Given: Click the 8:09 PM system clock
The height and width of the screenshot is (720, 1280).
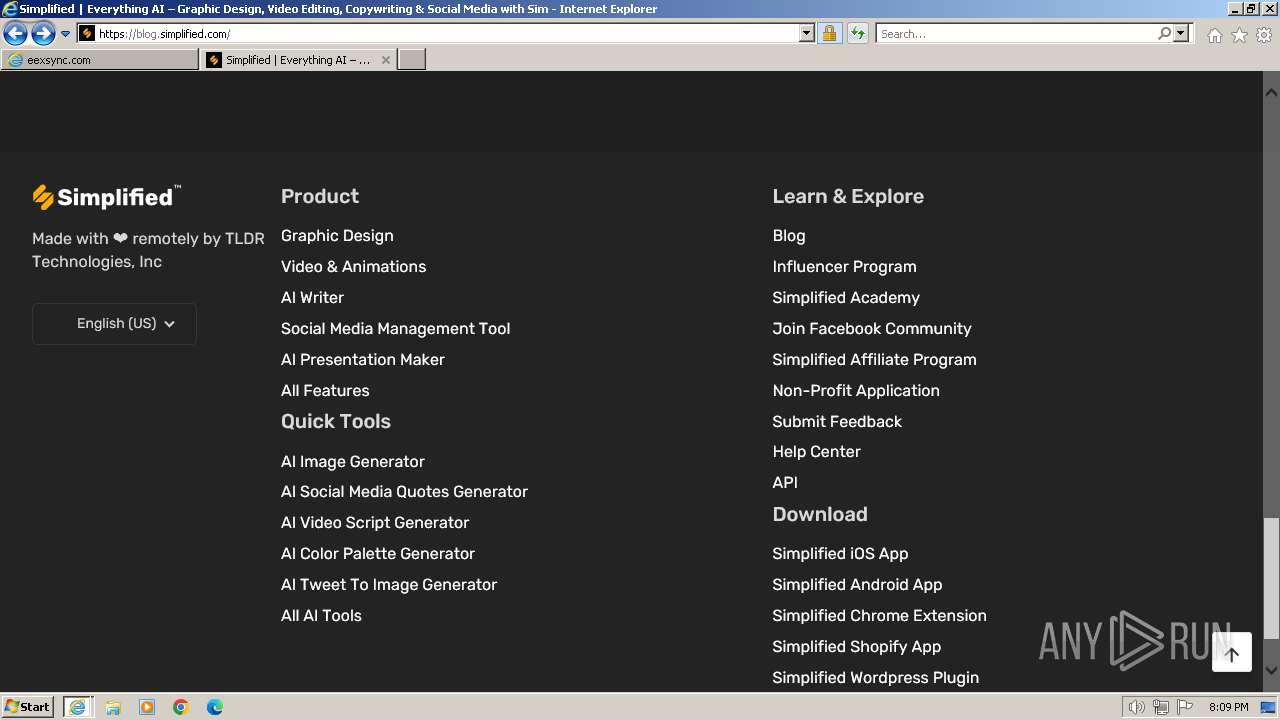Looking at the screenshot, I should 1228,707.
